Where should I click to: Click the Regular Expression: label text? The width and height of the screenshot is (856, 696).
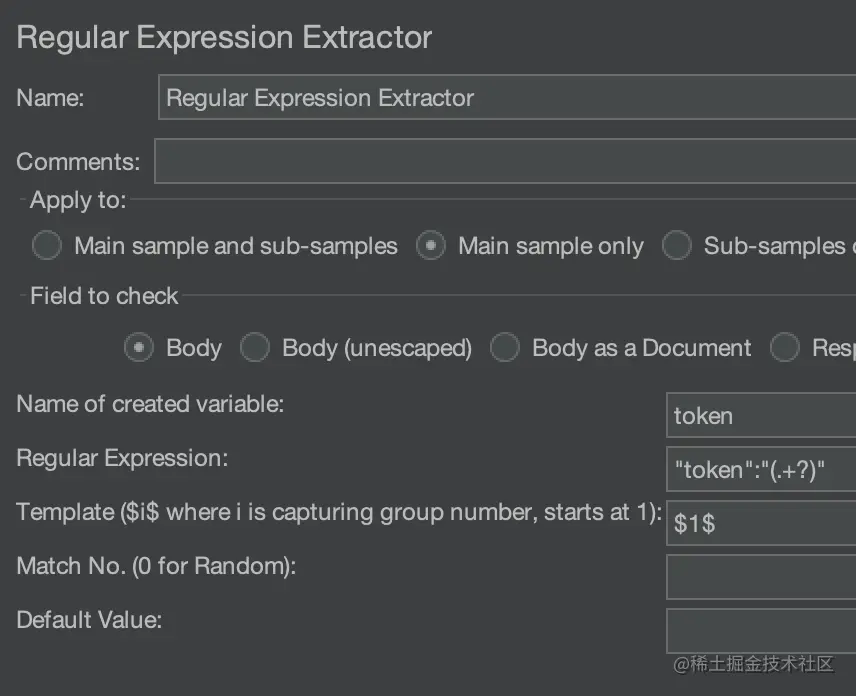pyautogui.click(x=122, y=459)
